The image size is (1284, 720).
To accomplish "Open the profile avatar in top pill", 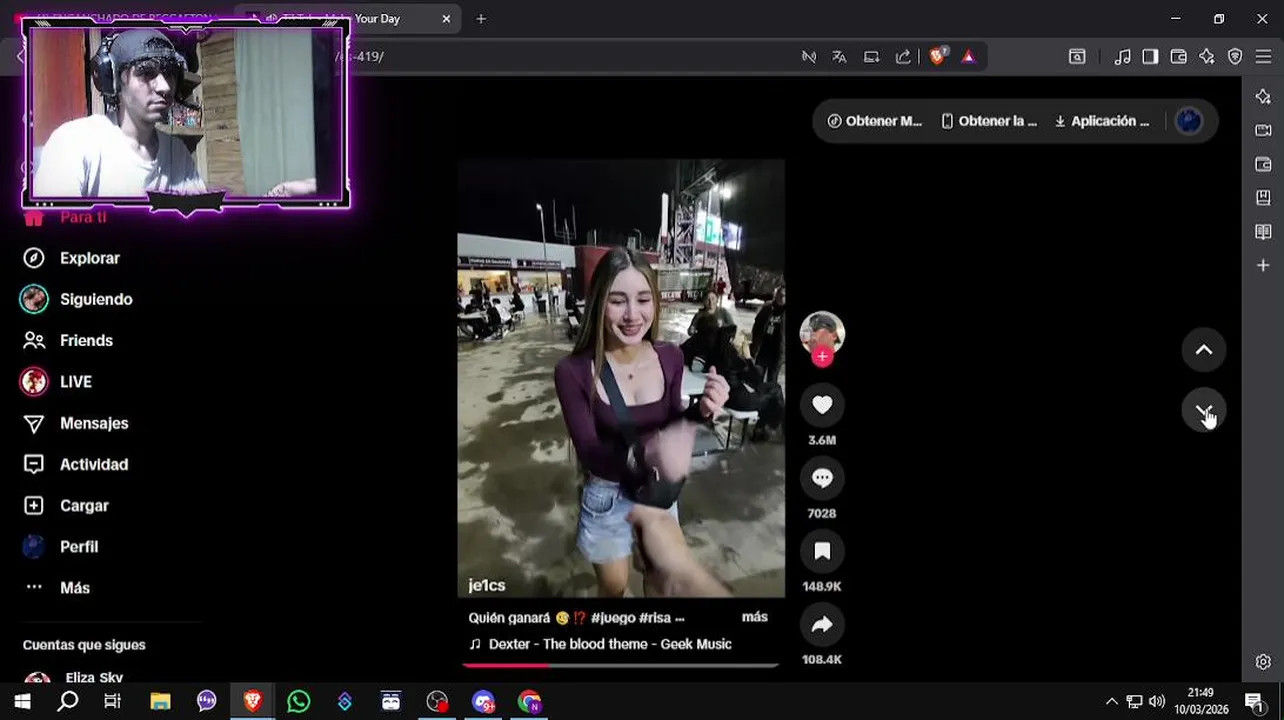I will pos(1189,121).
